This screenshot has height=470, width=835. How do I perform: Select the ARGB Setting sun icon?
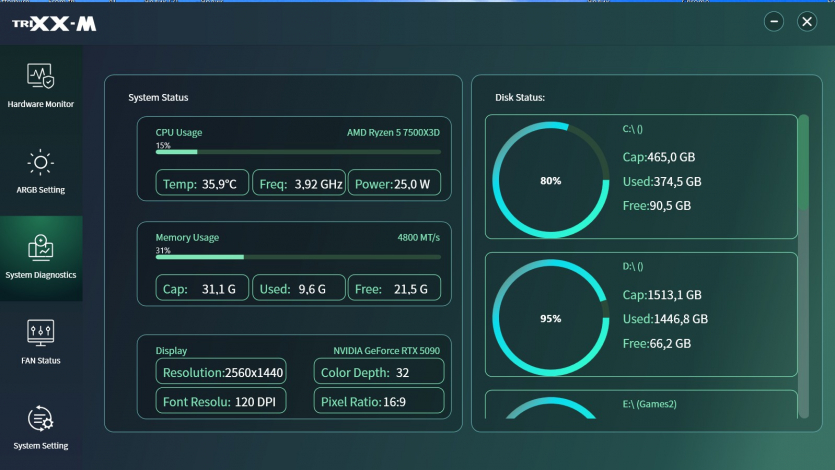41,162
